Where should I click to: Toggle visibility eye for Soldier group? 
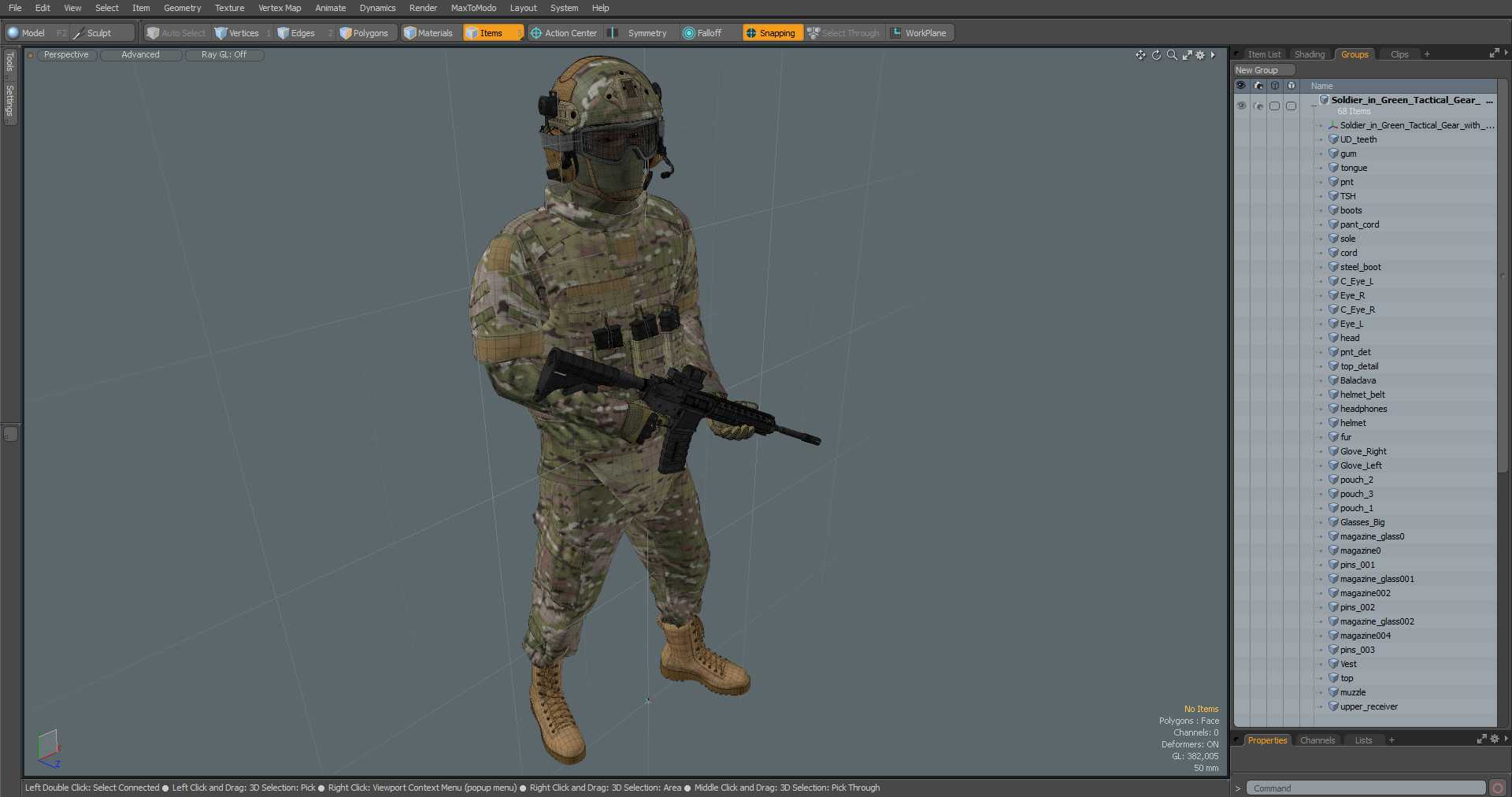click(1241, 106)
